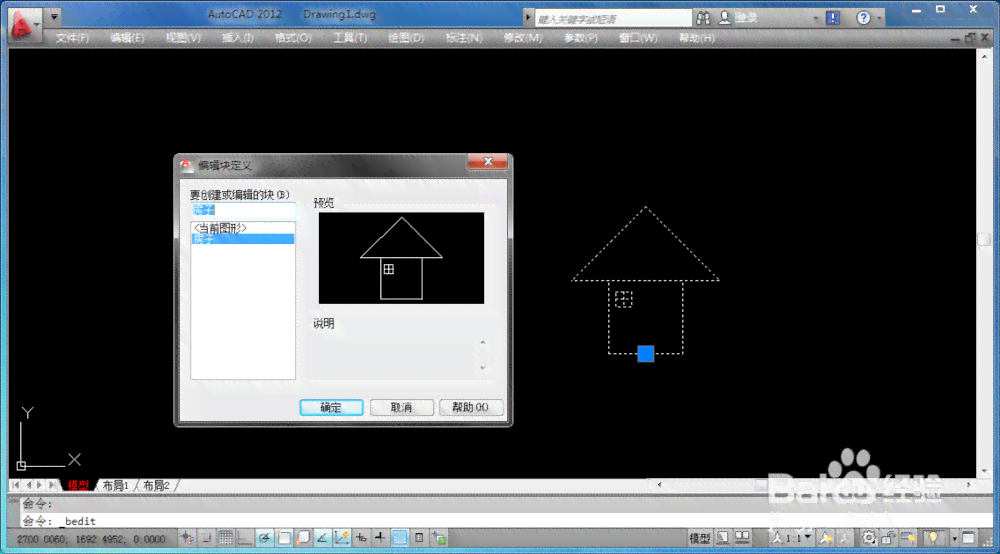This screenshot has width=1000, height=554.
Task: Toggle Polar Tracking in status bar
Action: pos(264,538)
